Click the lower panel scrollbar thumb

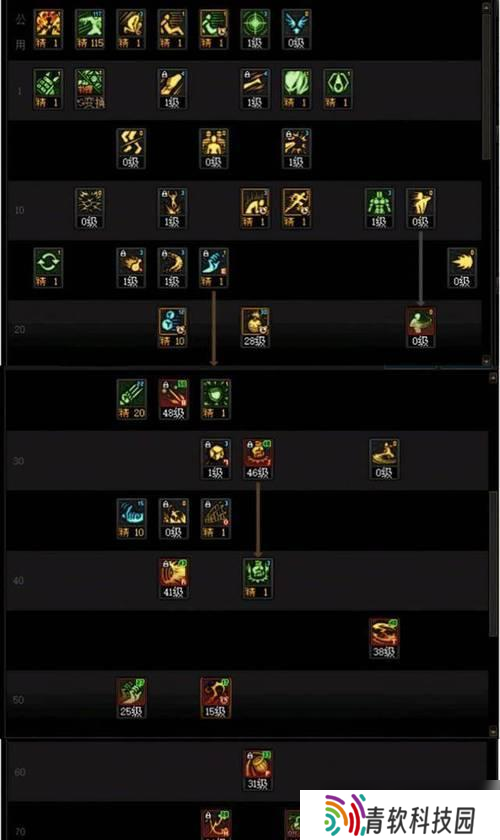pos(493,562)
